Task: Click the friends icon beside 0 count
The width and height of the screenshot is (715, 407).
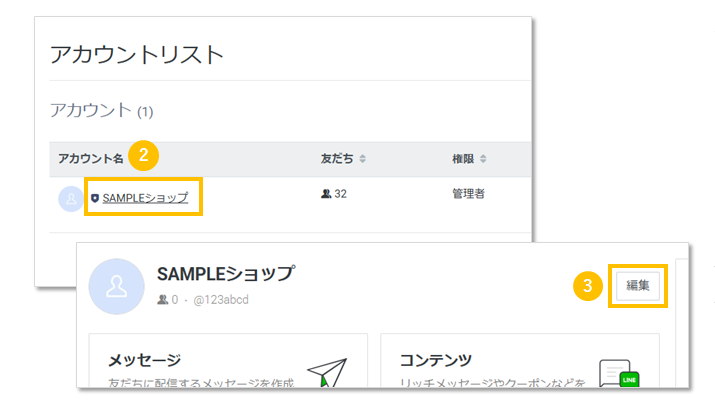Action: (x=162, y=299)
